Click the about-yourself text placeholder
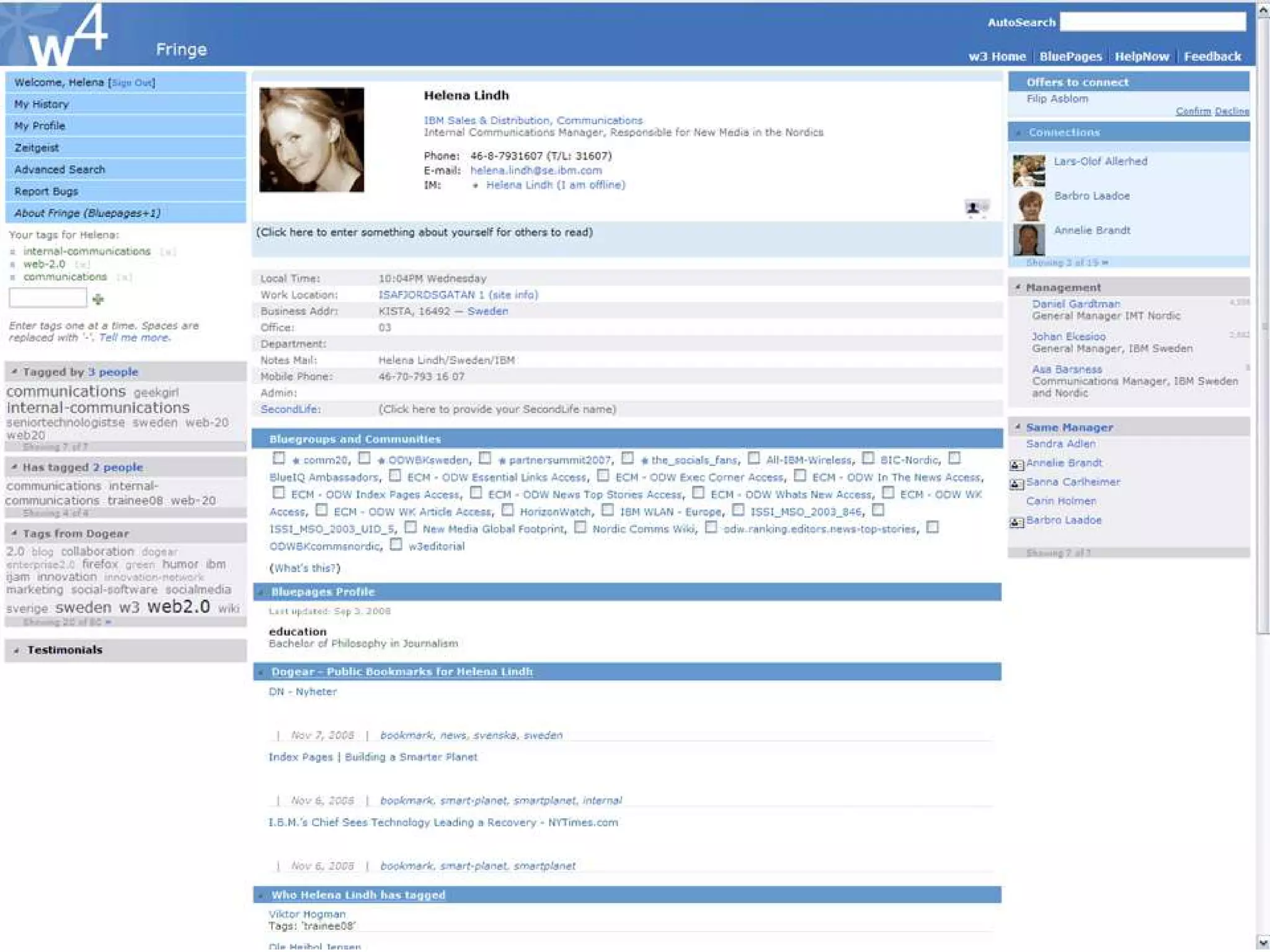The image size is (1270, 952). click(x=425, y=232)
